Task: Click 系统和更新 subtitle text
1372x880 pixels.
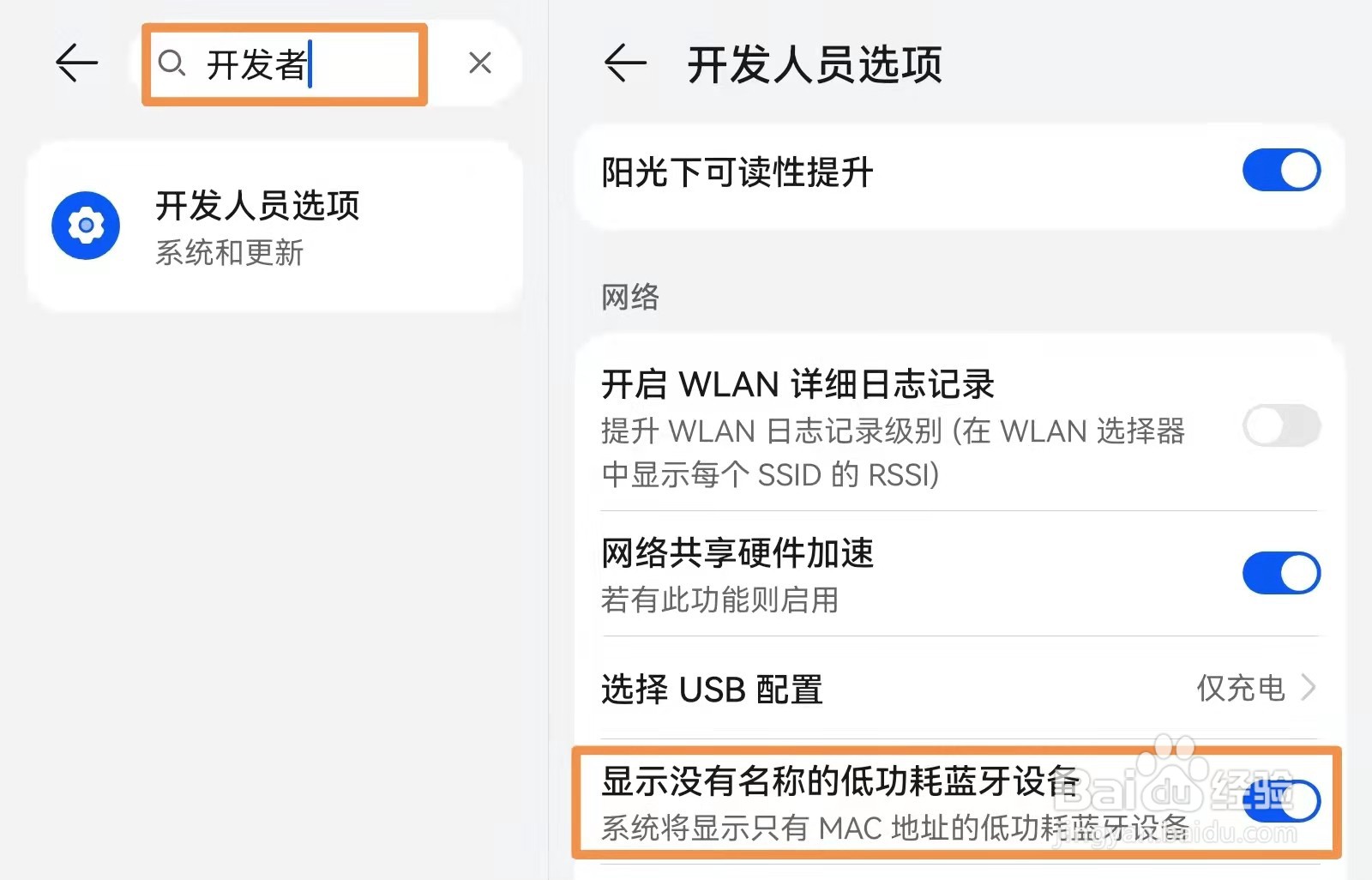Action: point(229,253)
